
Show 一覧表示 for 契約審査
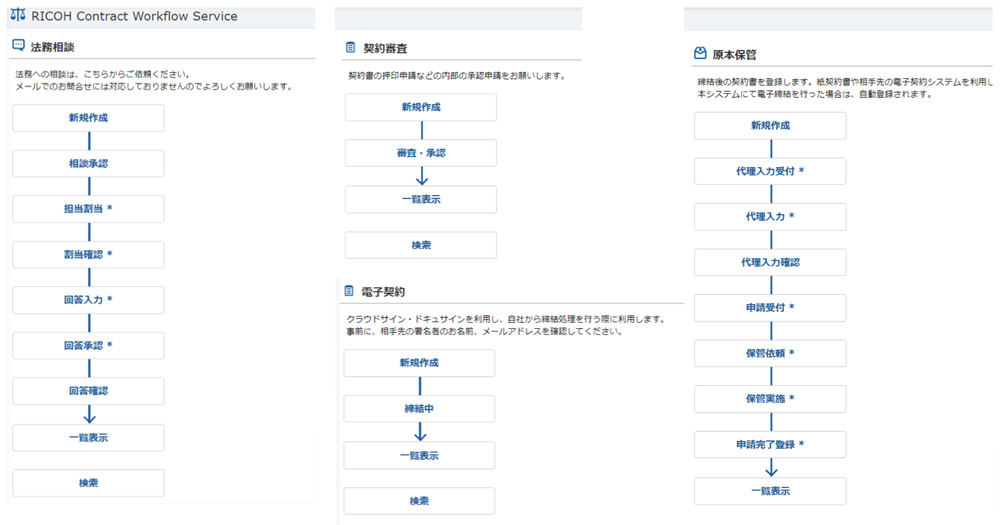pyautogui.click(x=420, y=199)
